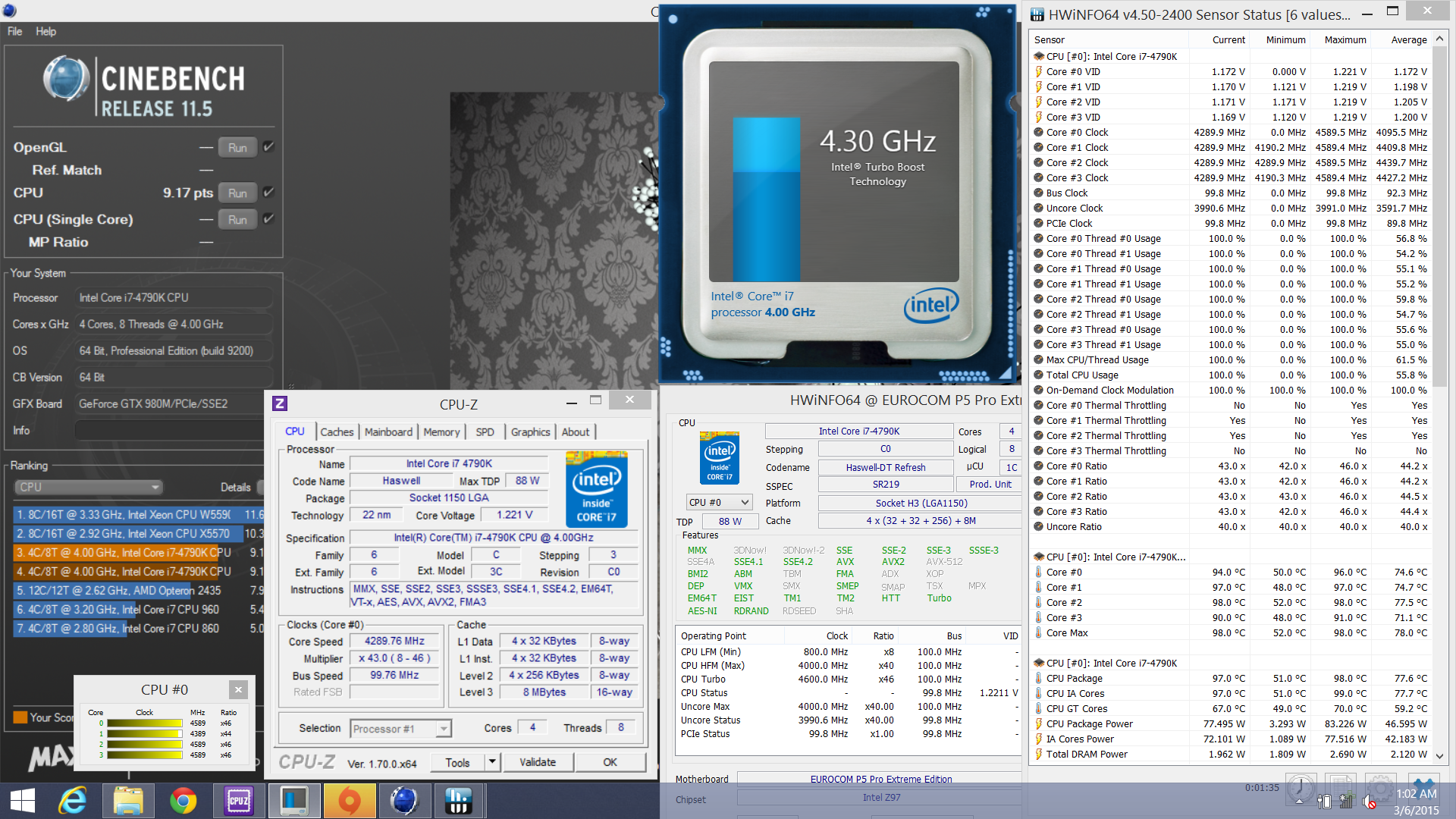Click the voltage icon beside Core #0 VID
This screenshot has width=1456, height=819.
pos(1039,71)
